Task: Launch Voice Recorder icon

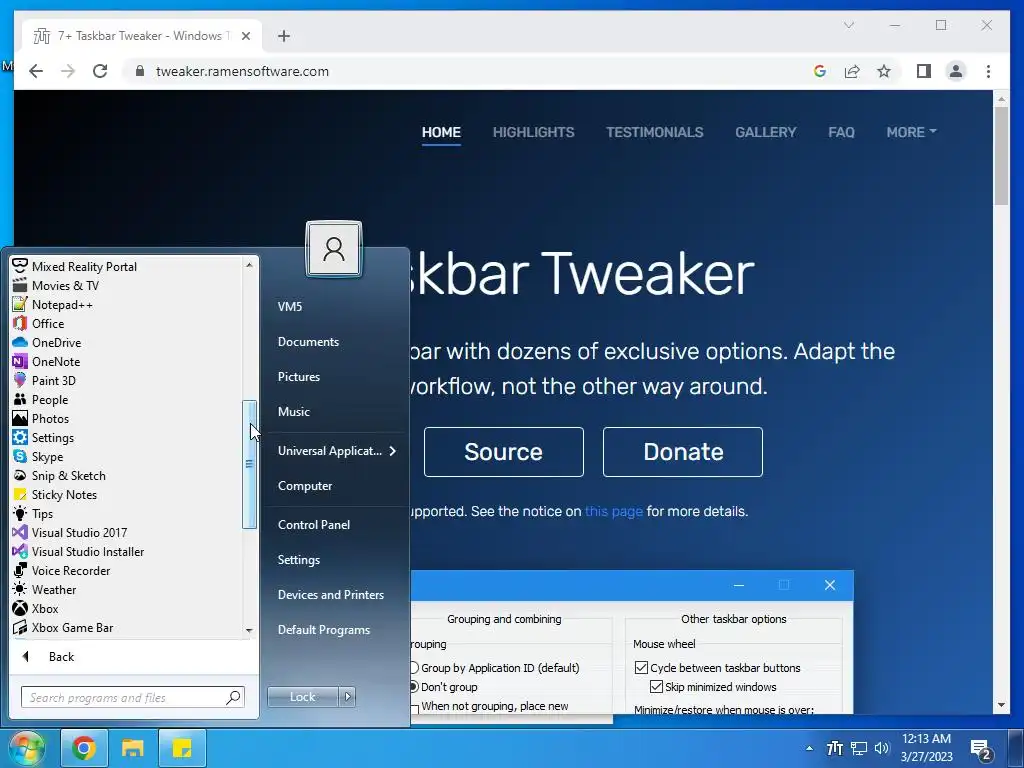Action: (x=20, y=570)
